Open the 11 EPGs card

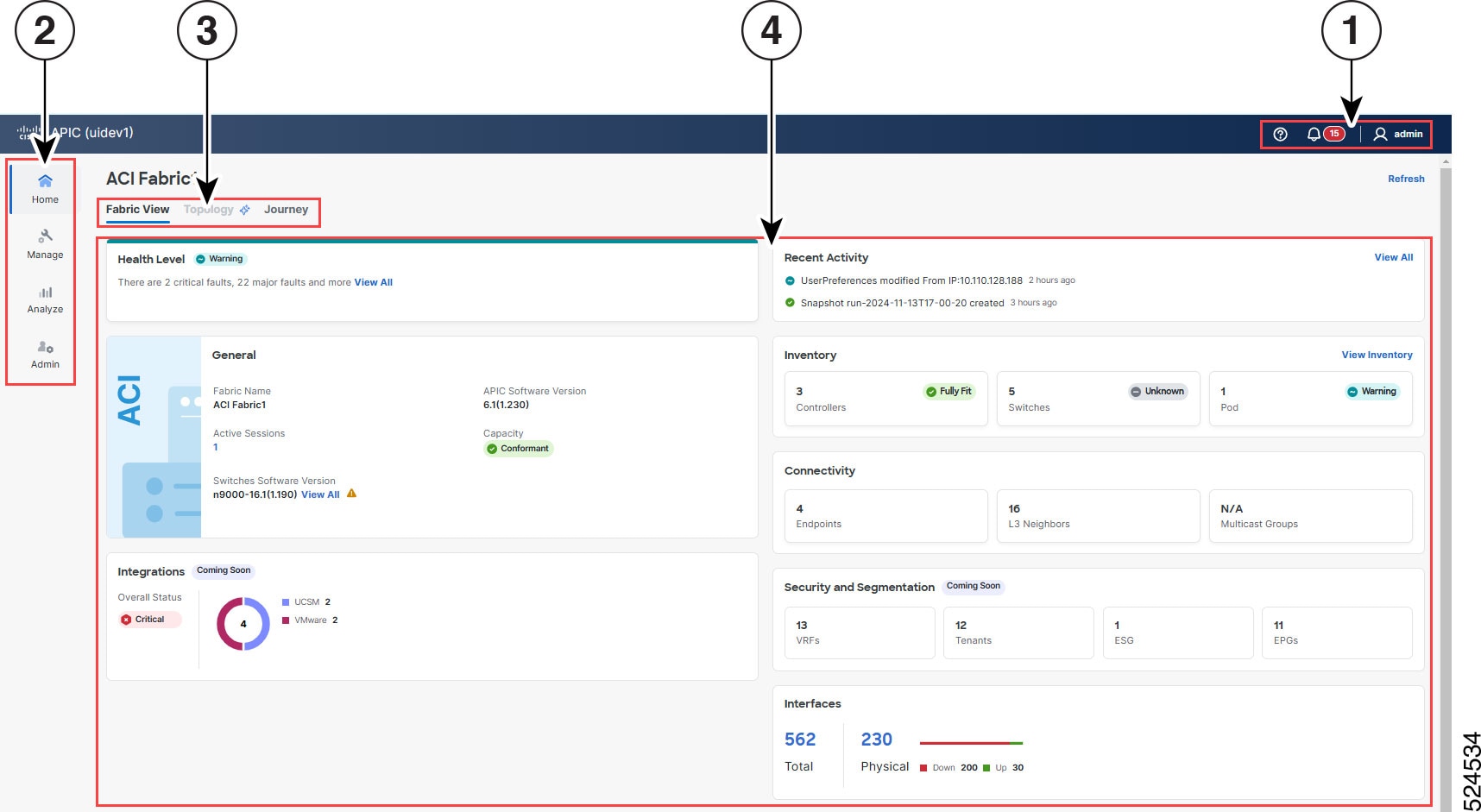coord(1337,633)
